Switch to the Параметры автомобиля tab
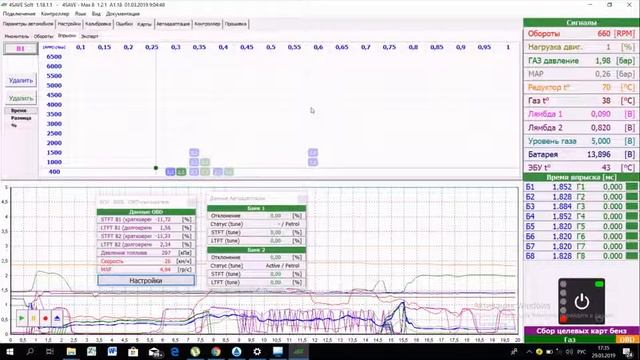Screen dimensions: 640x360 28,24
